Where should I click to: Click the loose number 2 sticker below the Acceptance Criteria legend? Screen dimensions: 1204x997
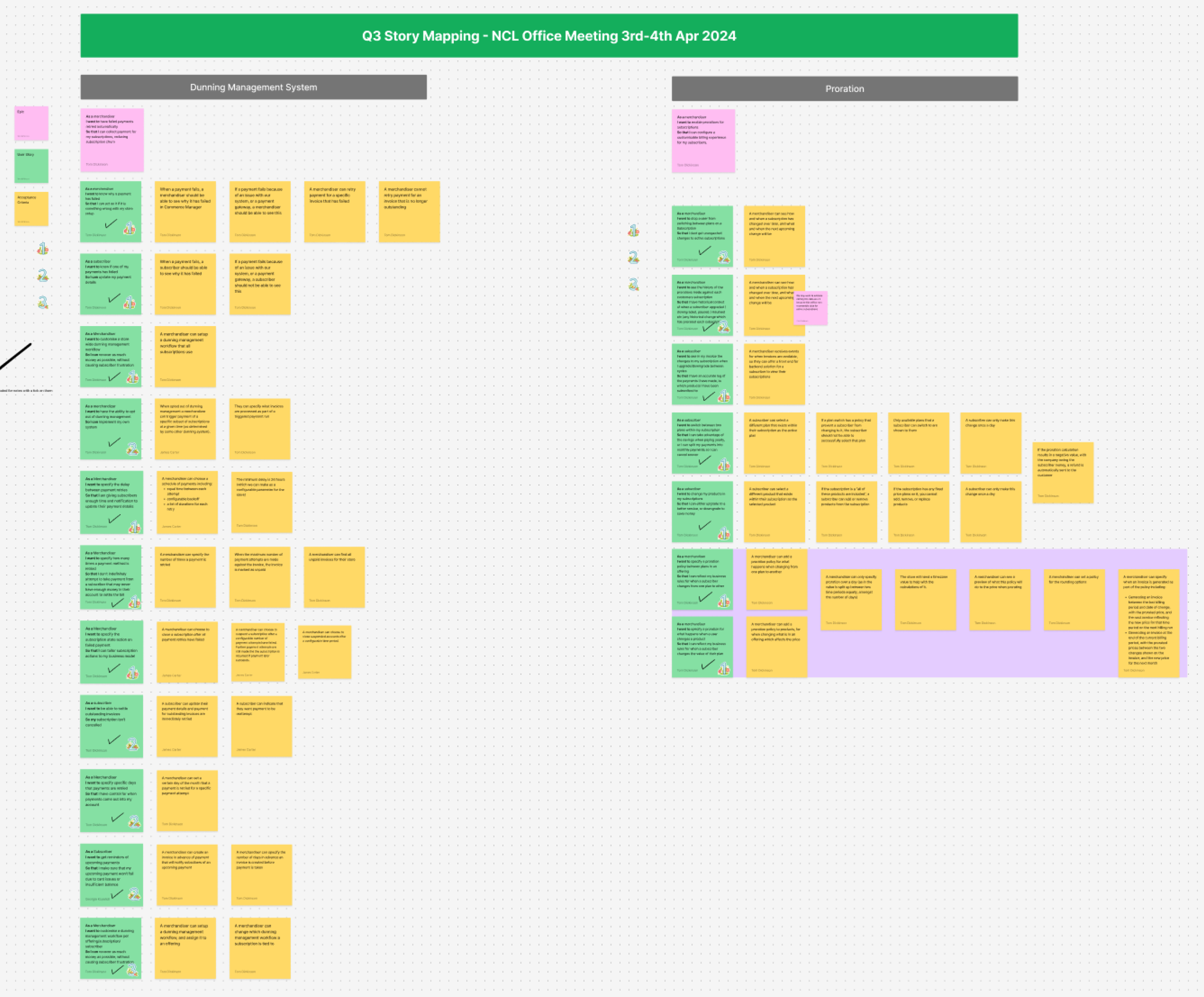tap(42, 276)
